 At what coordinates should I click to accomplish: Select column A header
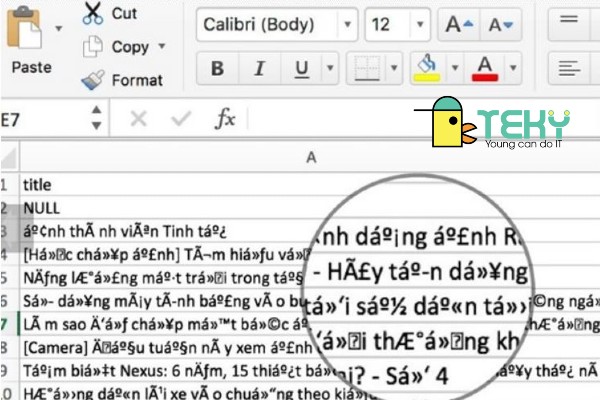311,157
